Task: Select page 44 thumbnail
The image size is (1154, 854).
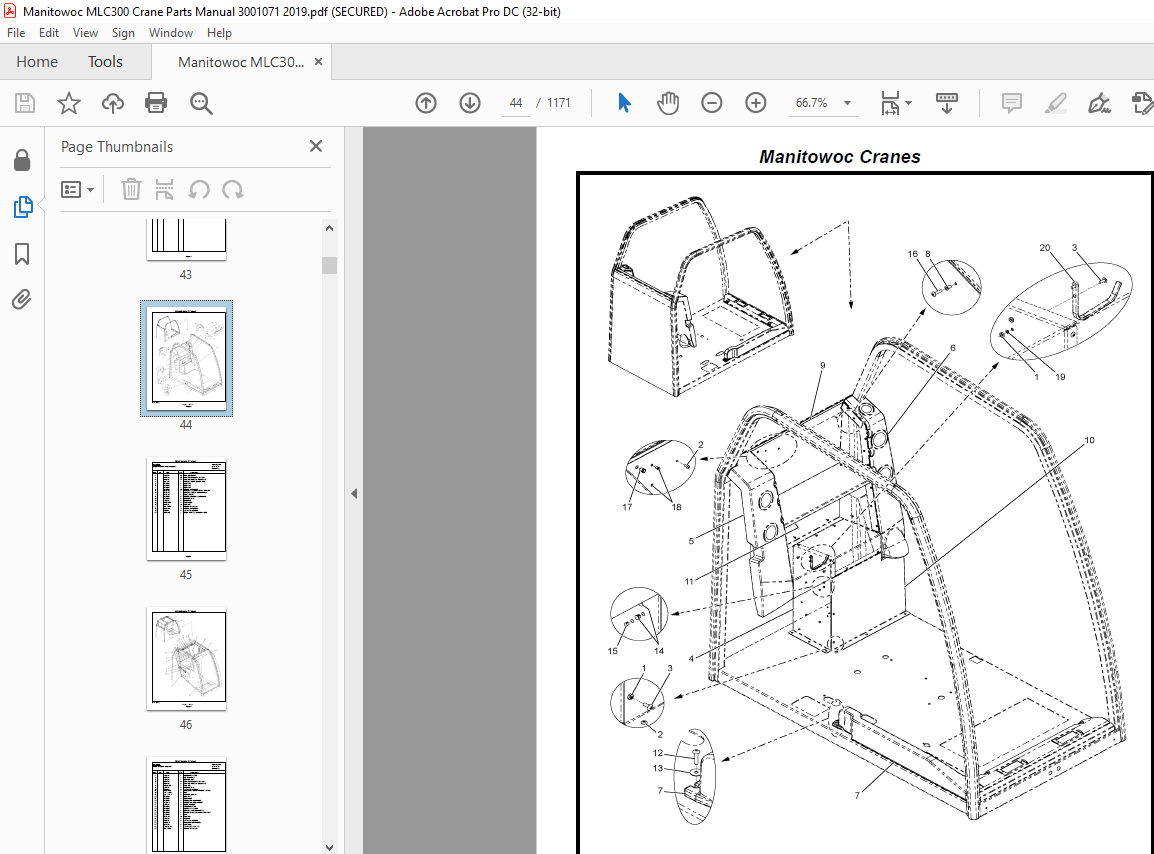Action: coord(187,359)
